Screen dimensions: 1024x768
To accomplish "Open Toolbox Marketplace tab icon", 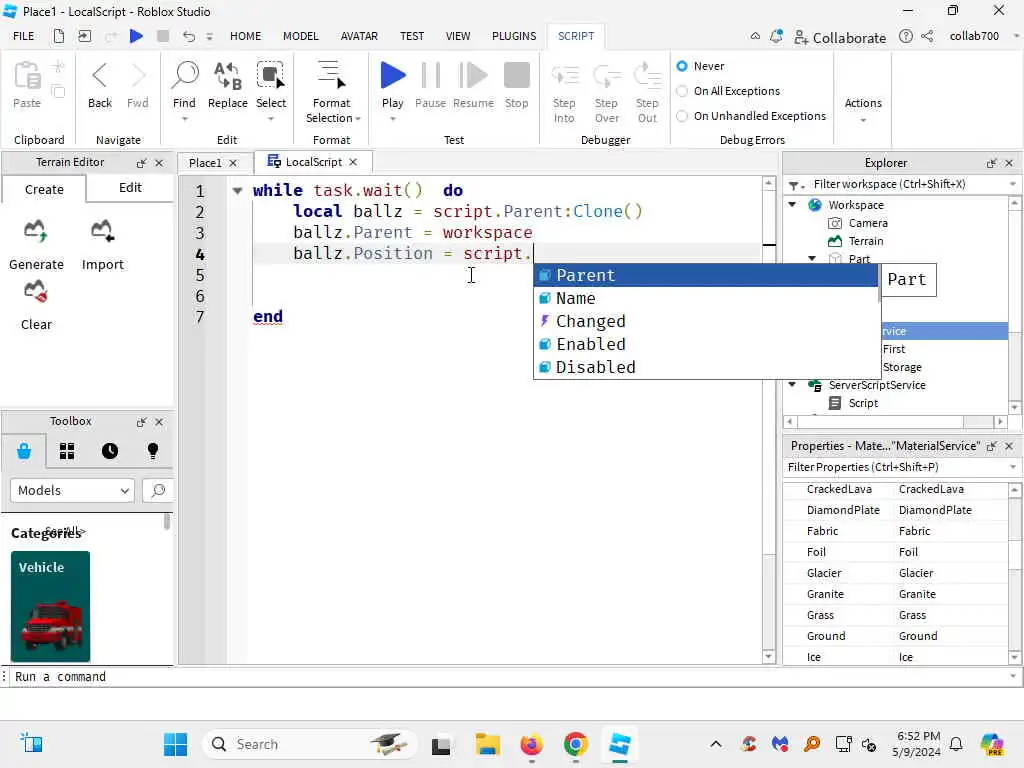I will 24,451.
